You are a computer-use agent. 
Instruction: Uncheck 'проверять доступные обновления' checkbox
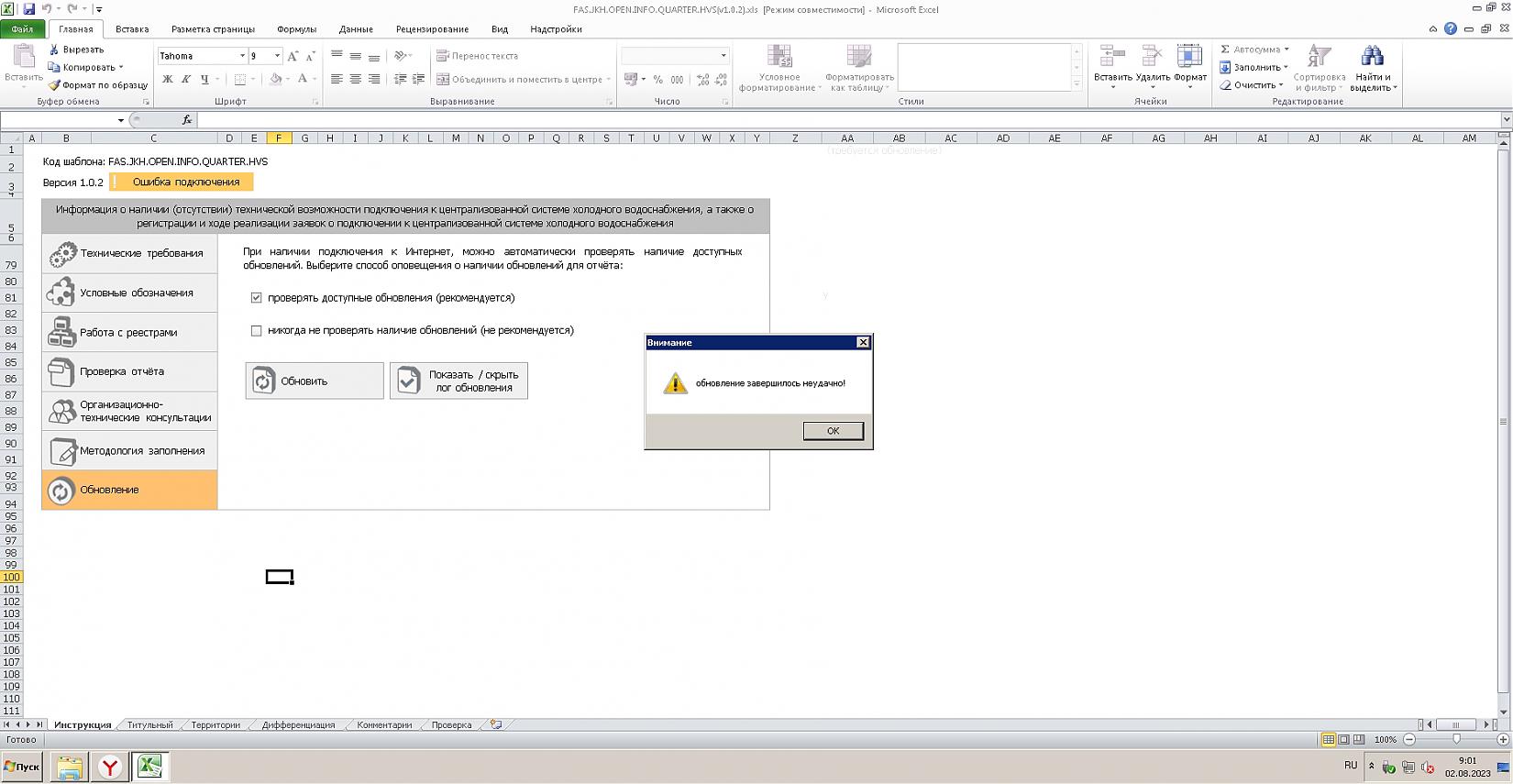(257, 298)
